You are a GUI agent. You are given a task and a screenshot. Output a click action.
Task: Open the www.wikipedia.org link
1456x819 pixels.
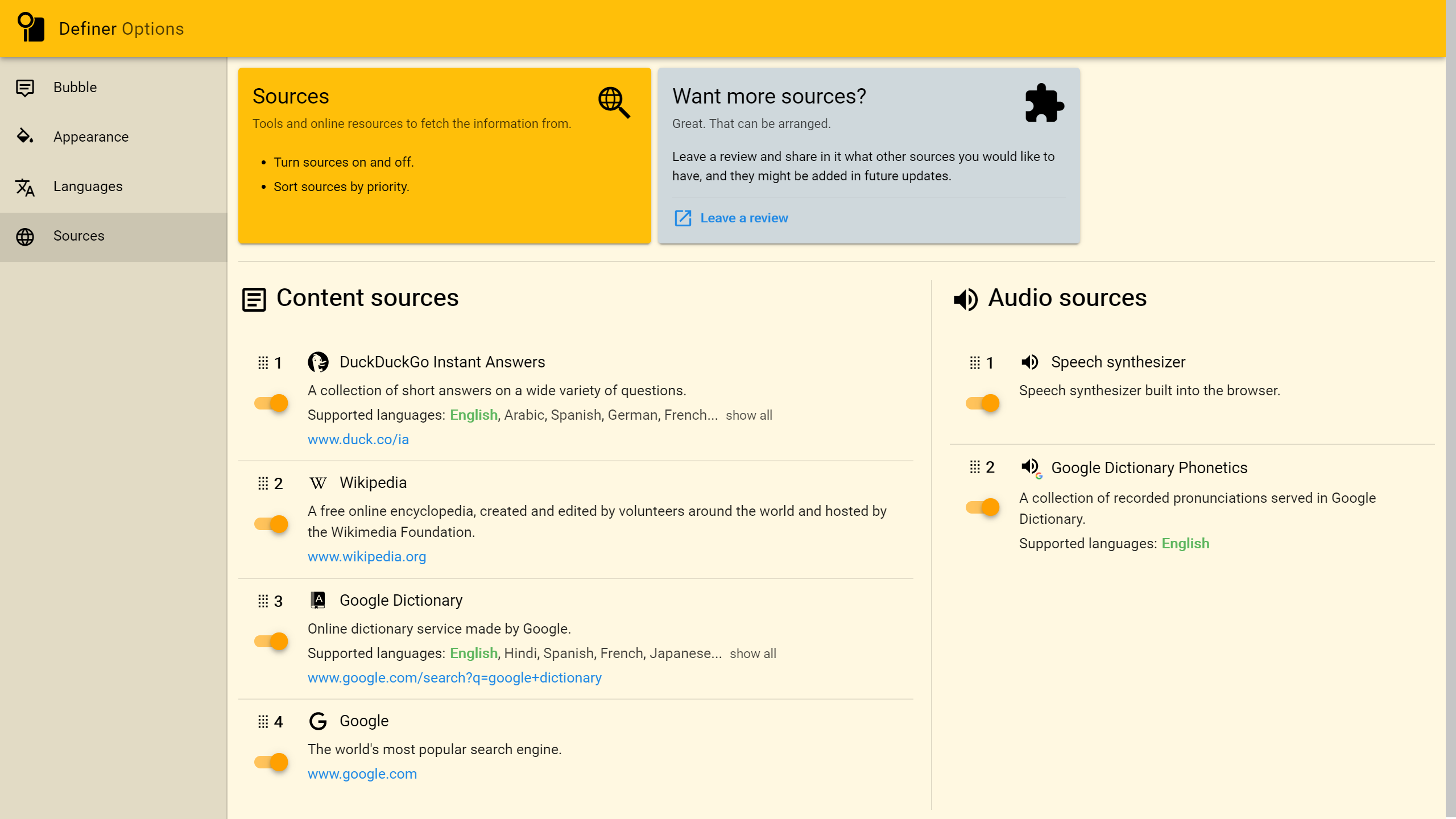367,557
